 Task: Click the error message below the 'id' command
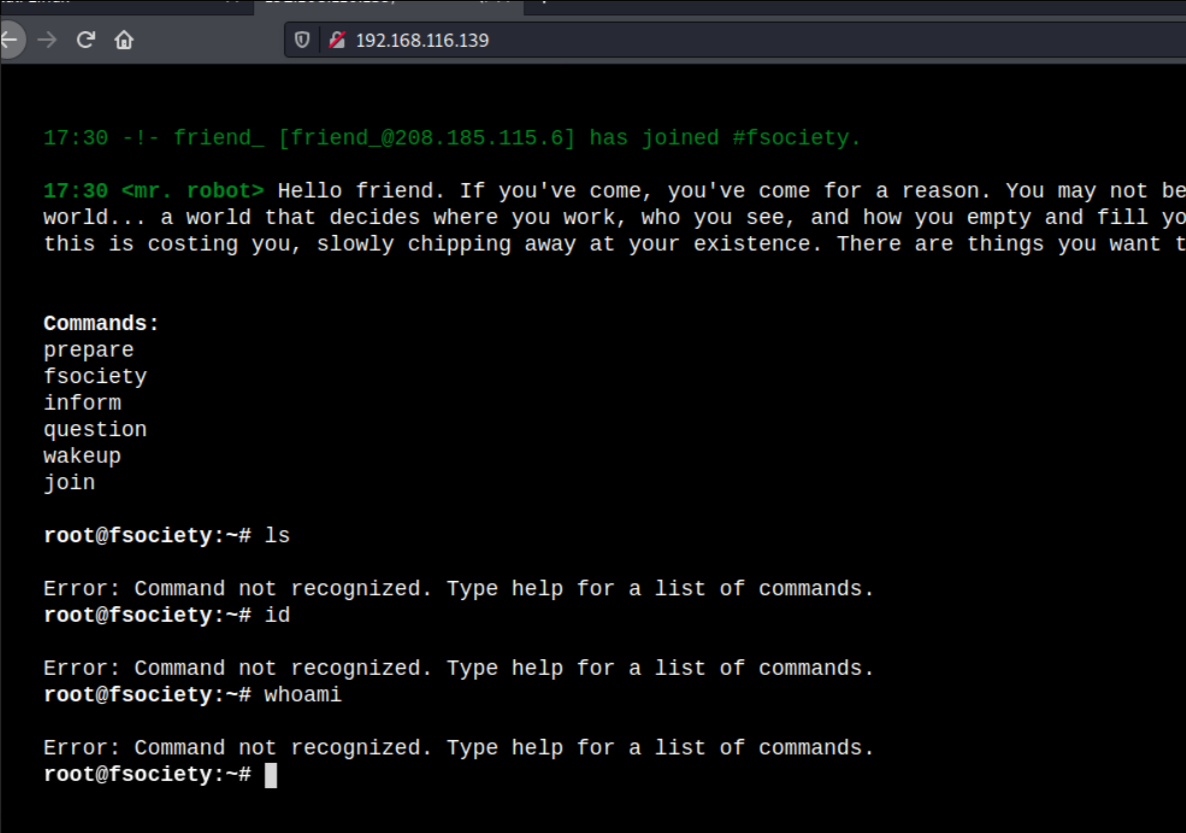tap(458, 668)
